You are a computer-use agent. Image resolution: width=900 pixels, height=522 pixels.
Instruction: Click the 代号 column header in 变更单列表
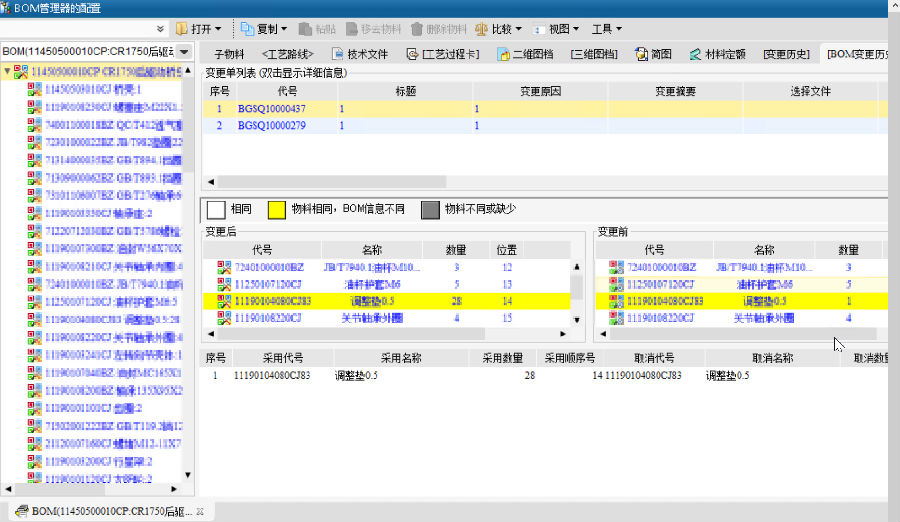tap(287, 91)
